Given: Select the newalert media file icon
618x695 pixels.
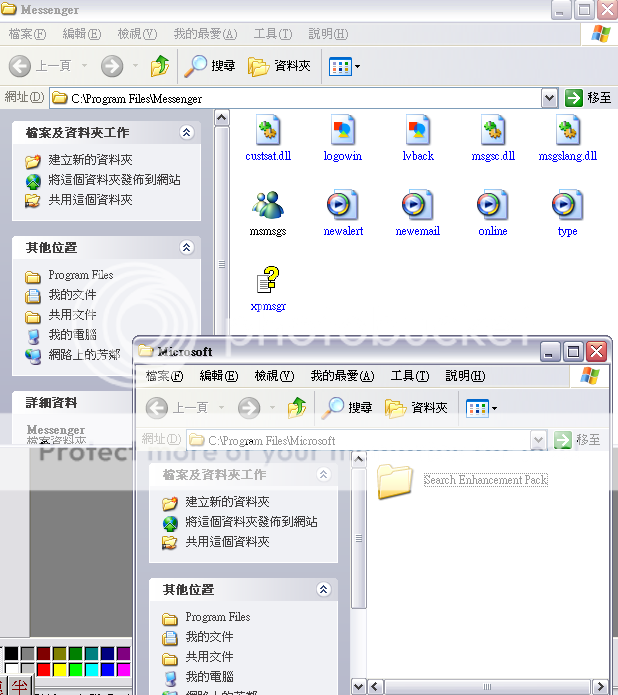Looking at the screenshot, I should pos(343,206).
